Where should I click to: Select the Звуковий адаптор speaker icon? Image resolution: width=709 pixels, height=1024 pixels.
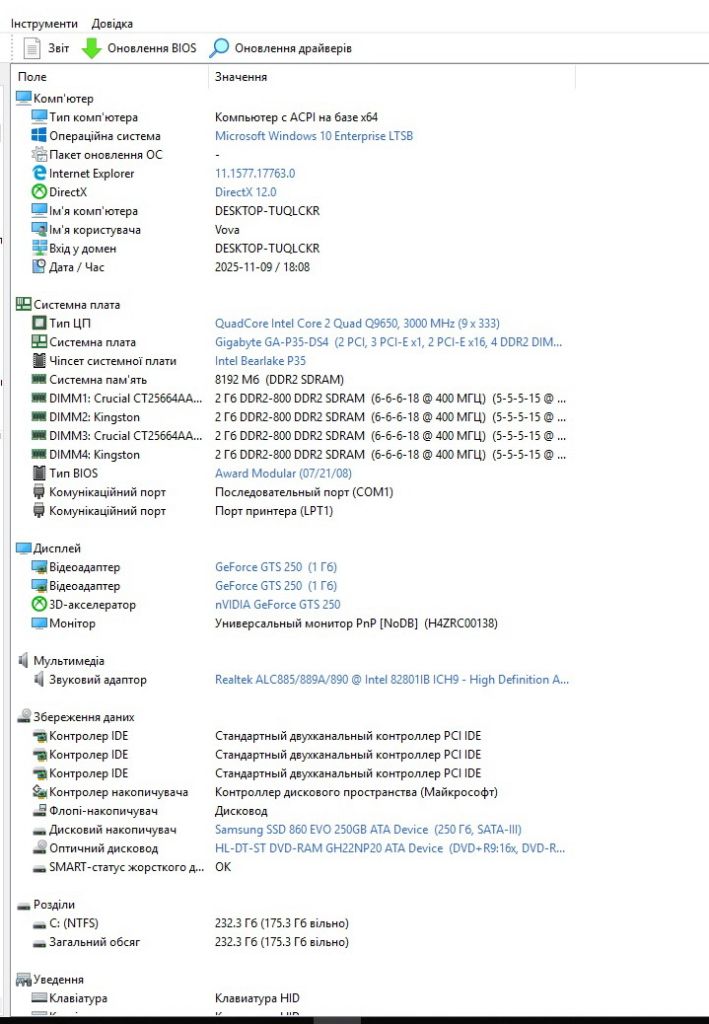tap(39, 679)
